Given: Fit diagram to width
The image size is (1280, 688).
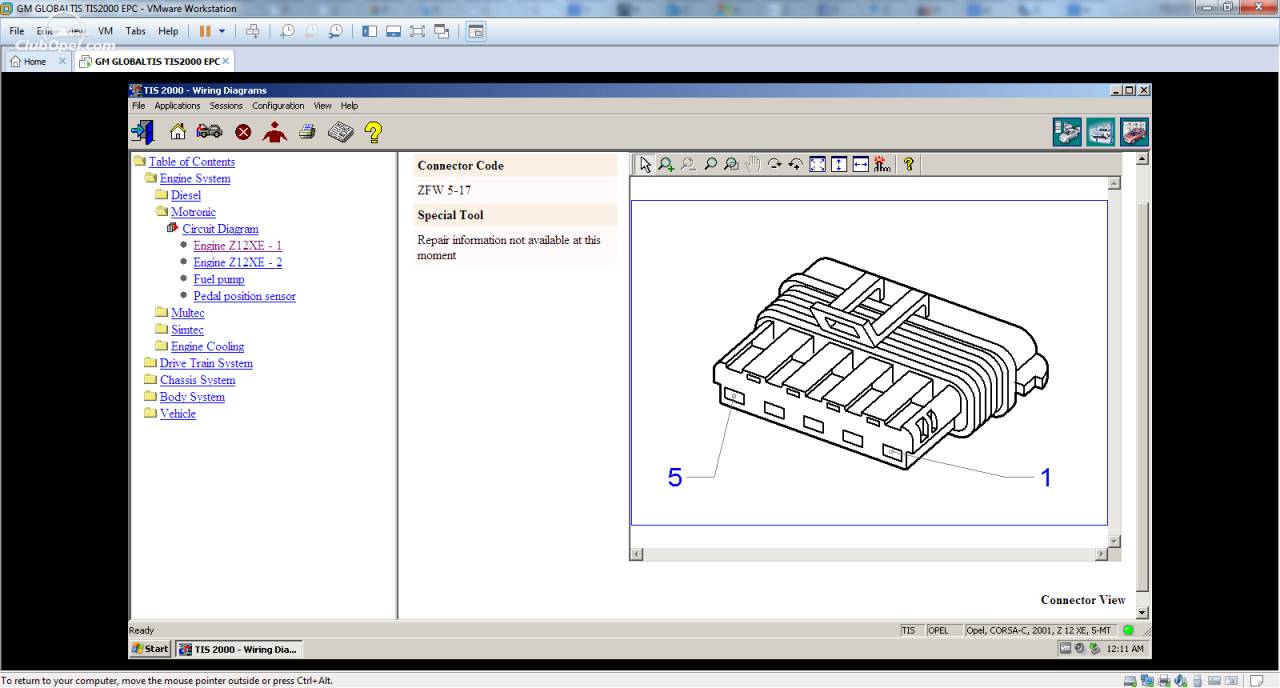Looking at the screenshot, I should point(860,164).
